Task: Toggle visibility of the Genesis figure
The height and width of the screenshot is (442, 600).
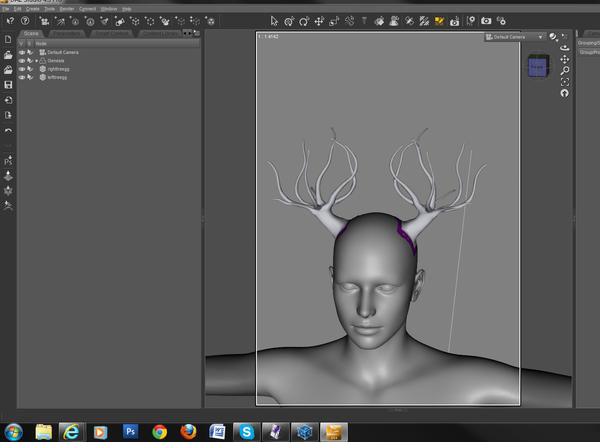Action: [22, 60]
